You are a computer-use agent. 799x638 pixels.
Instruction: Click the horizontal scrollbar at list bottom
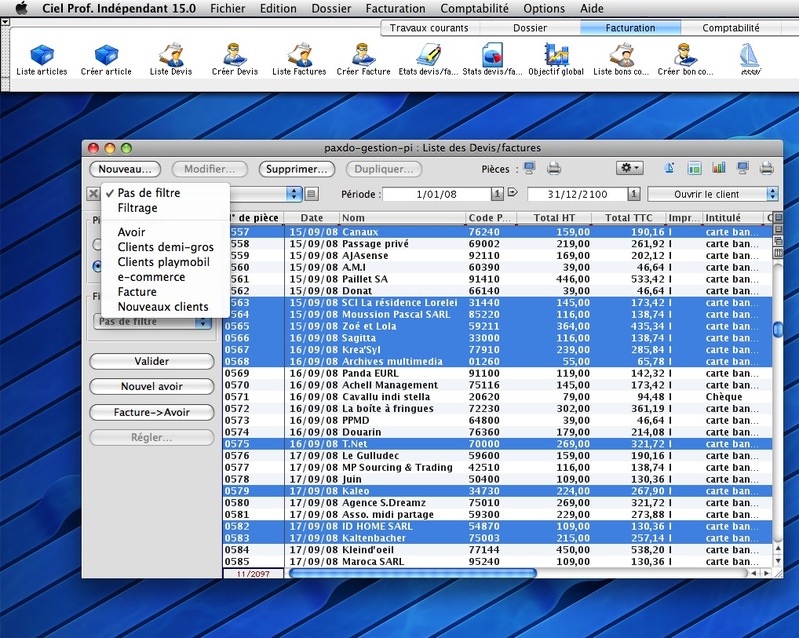tap(413, 573)
